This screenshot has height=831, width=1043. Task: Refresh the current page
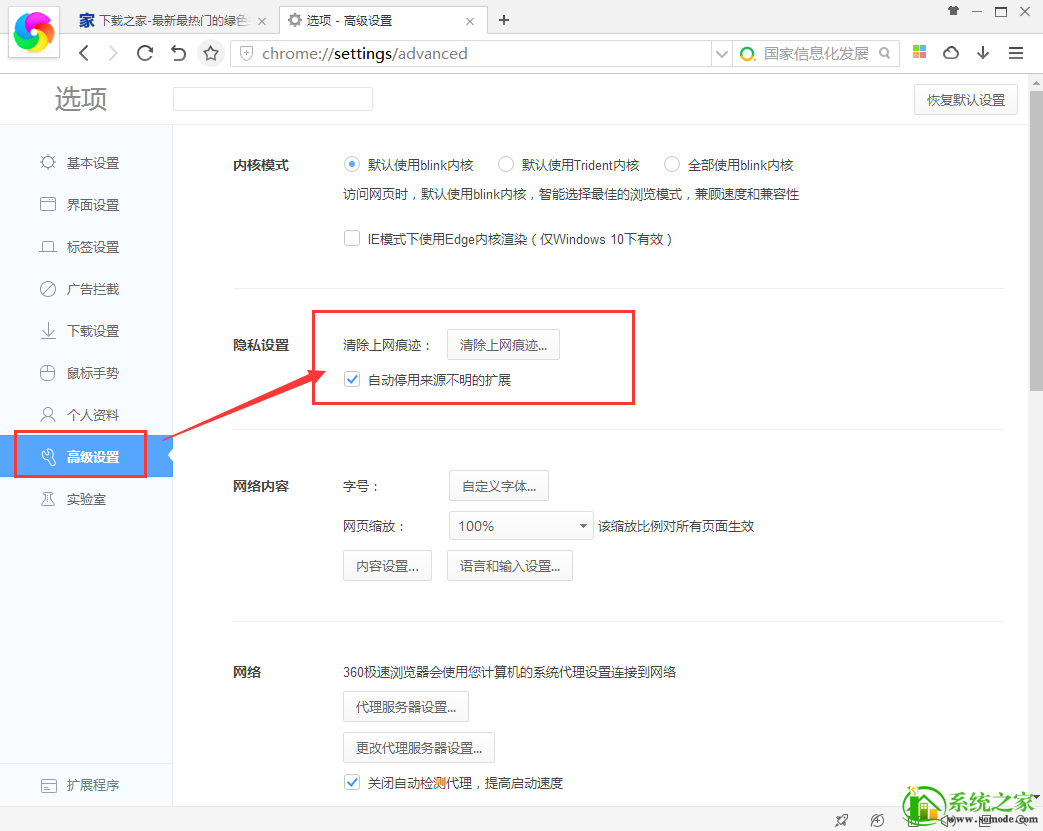(x=144, y=53)
